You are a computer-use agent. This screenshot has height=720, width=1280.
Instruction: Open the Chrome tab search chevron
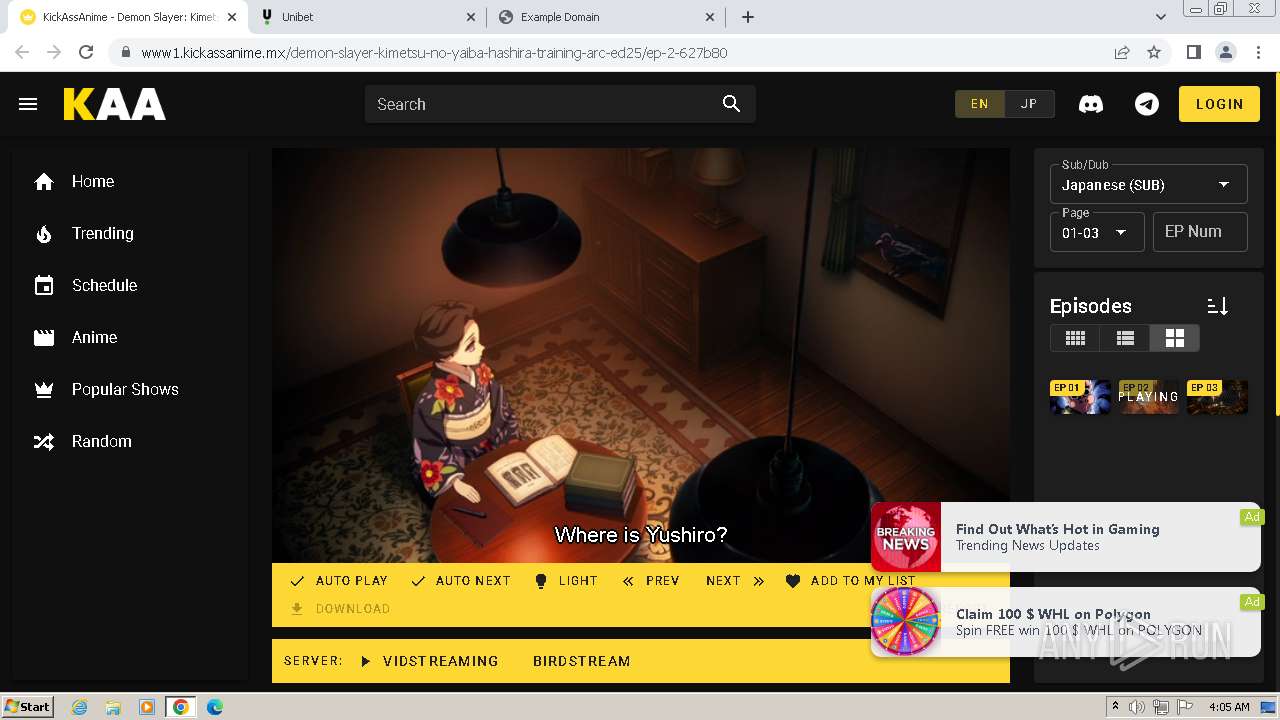pos(1161,17)
